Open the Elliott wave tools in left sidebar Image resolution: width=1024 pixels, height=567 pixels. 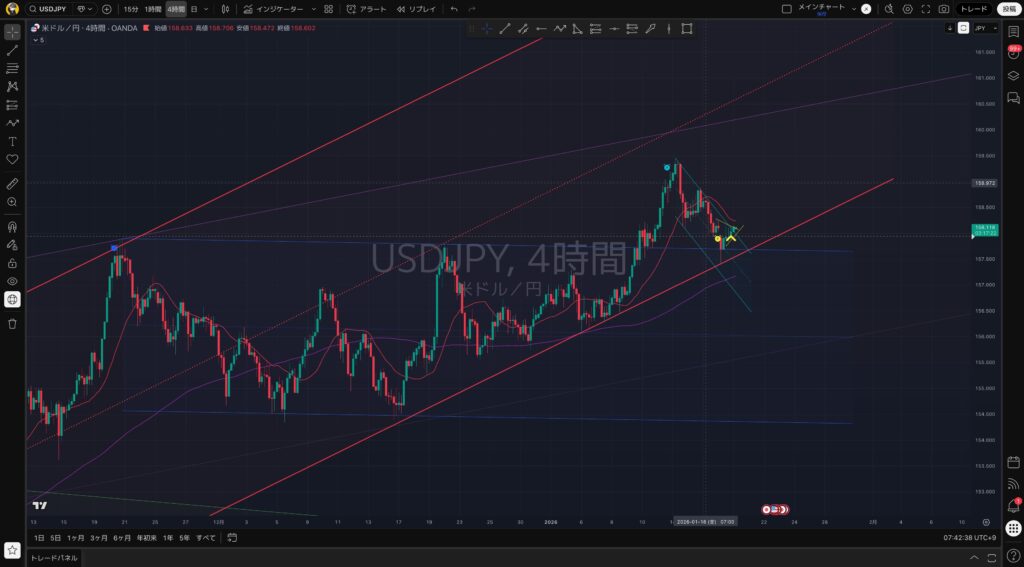coord(12,123)
